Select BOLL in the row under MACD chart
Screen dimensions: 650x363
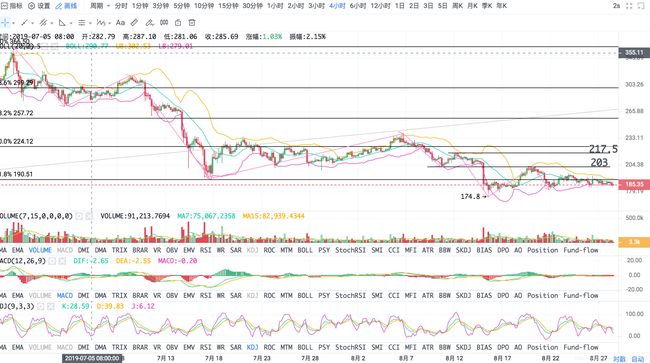pos(305,295)
